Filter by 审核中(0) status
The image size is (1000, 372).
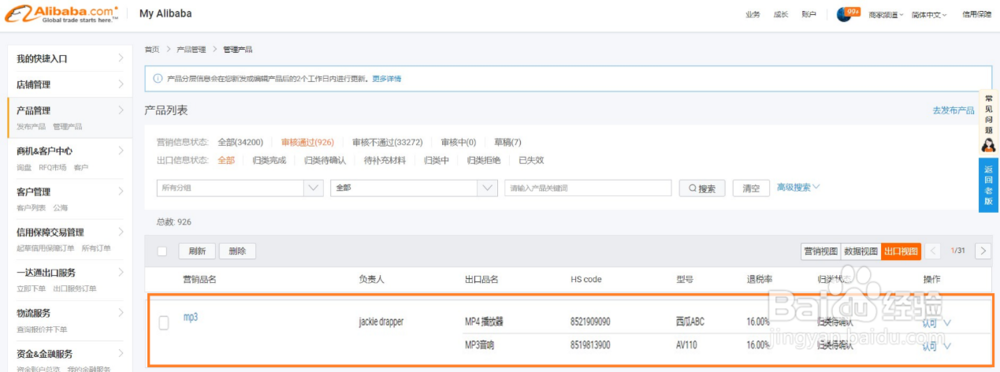(x=458, y=142)
